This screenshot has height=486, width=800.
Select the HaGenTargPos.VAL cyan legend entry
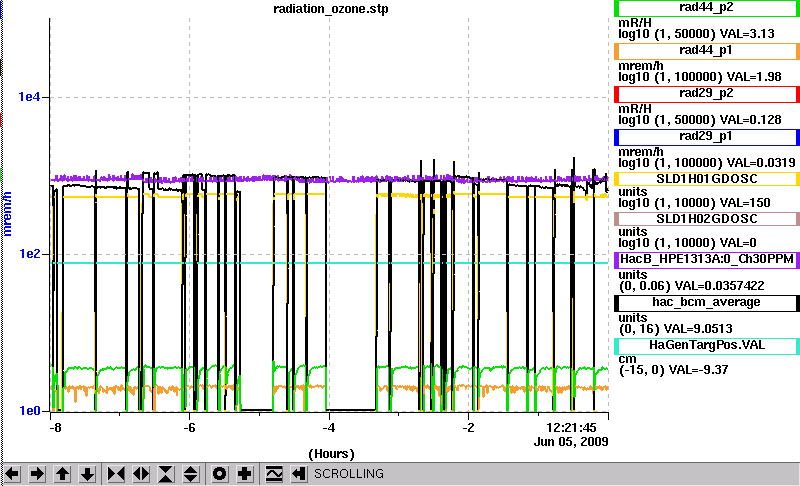tap(707, 346)
